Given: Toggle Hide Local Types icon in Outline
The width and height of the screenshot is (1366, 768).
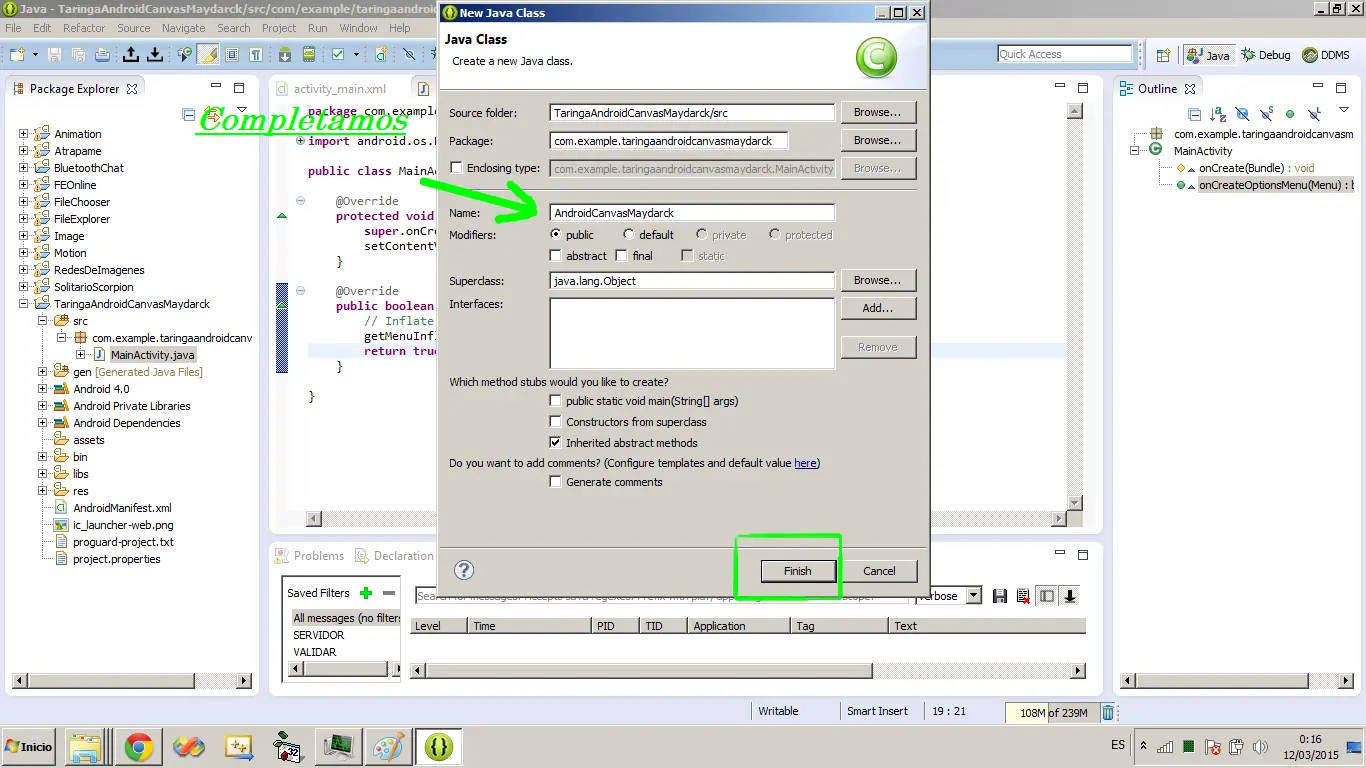Looking at the screenshot, I should click(1315, 115).
